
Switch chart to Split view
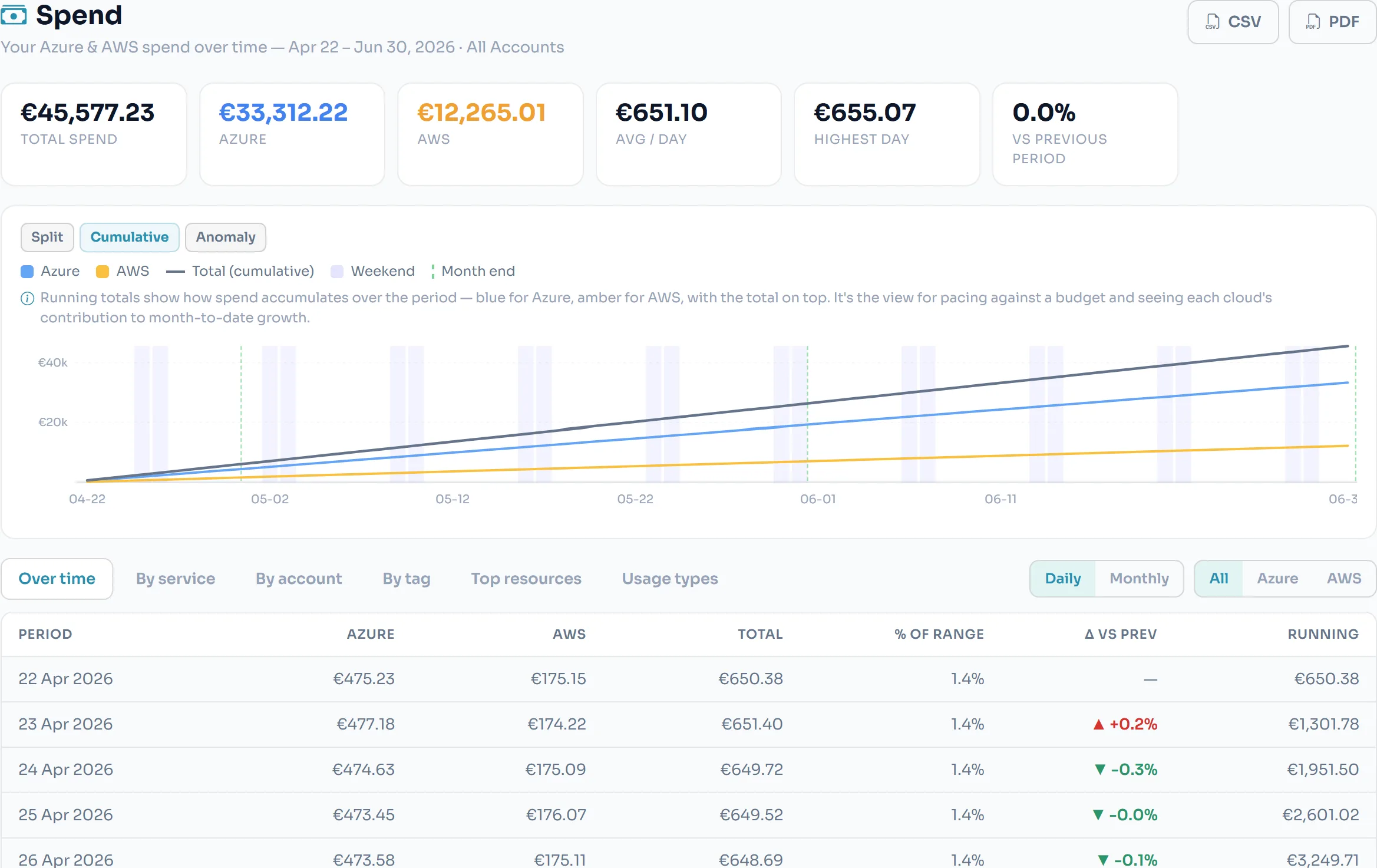[x=47, y=237]
